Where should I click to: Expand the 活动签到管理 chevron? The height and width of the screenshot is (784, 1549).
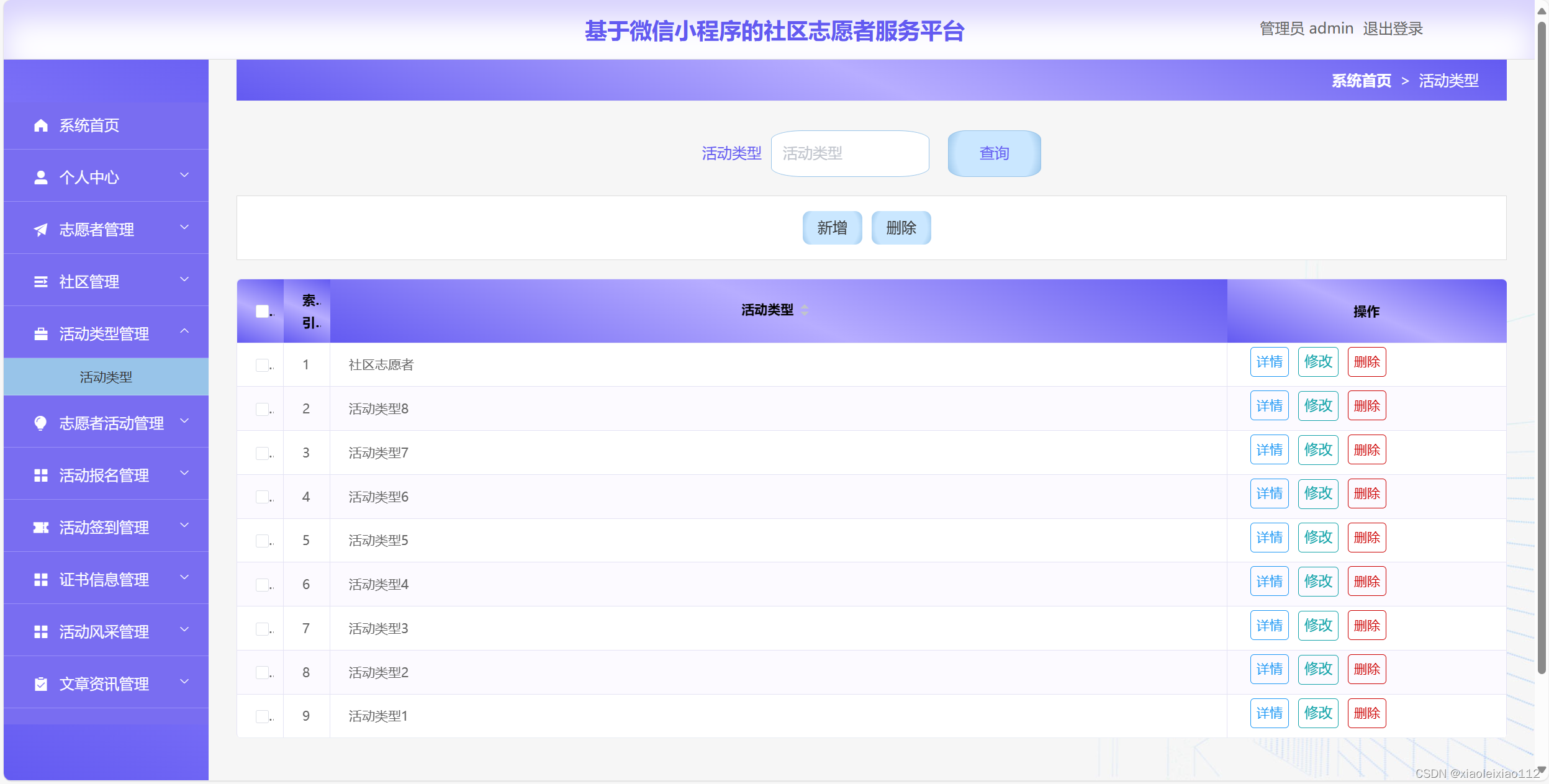tap(184, 526)
